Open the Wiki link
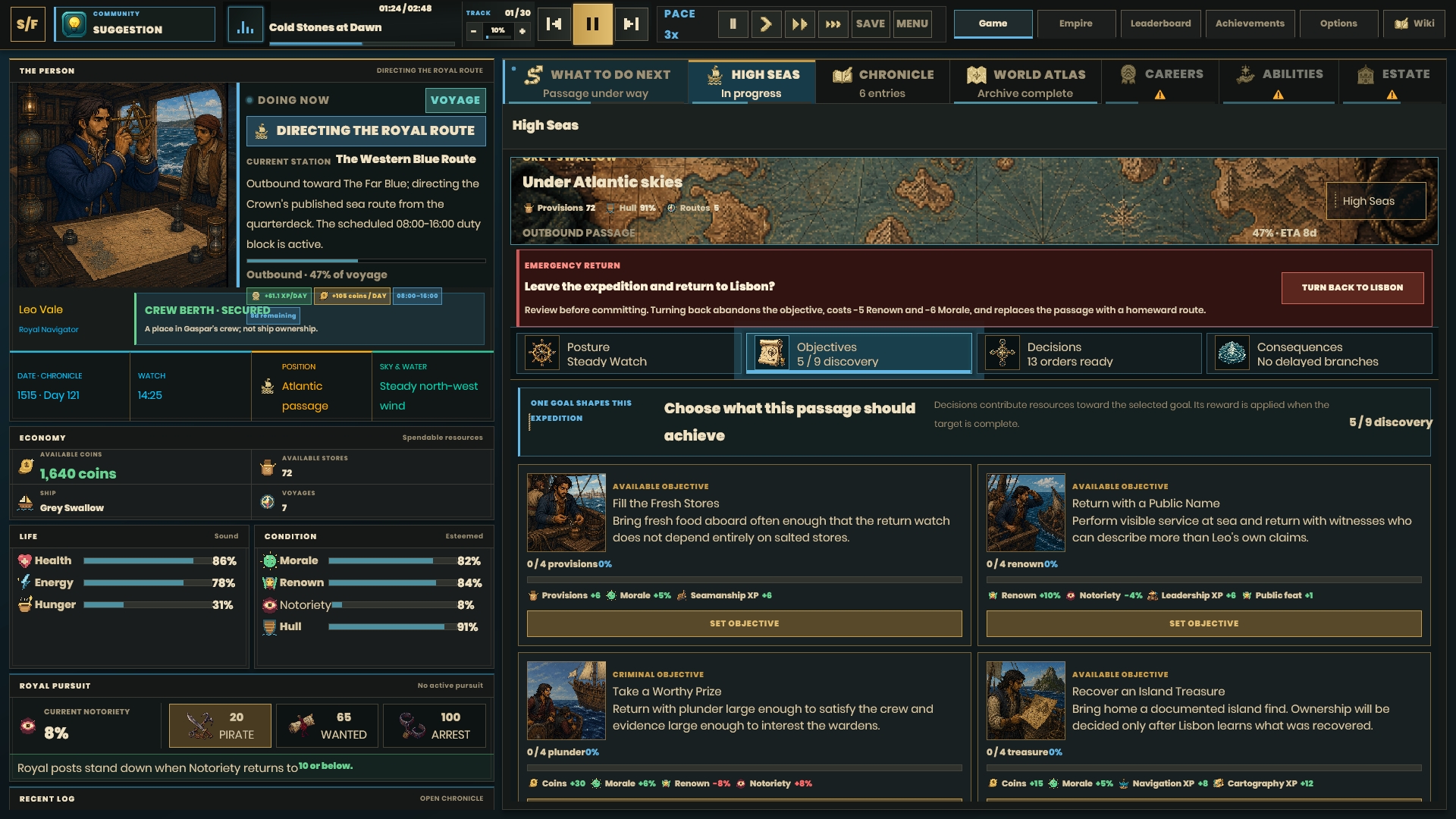 [1414, 24]
